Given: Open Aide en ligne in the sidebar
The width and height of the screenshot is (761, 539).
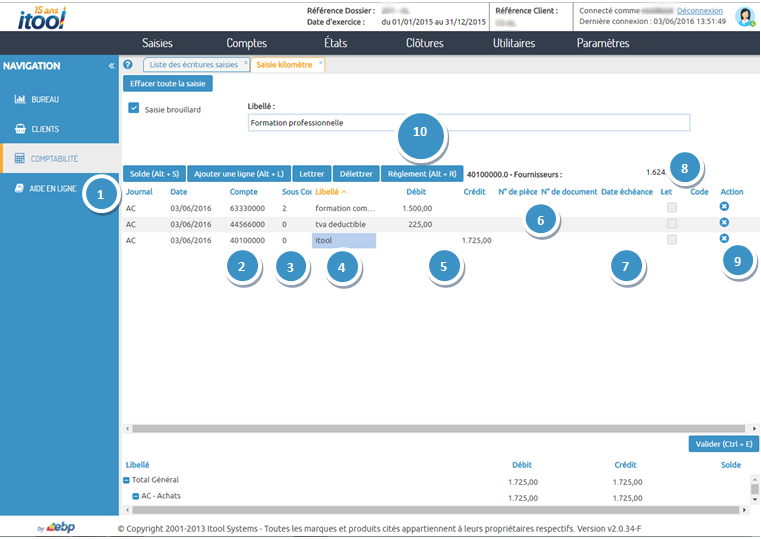Looking at the screenshot, I should tap(52, 188).
